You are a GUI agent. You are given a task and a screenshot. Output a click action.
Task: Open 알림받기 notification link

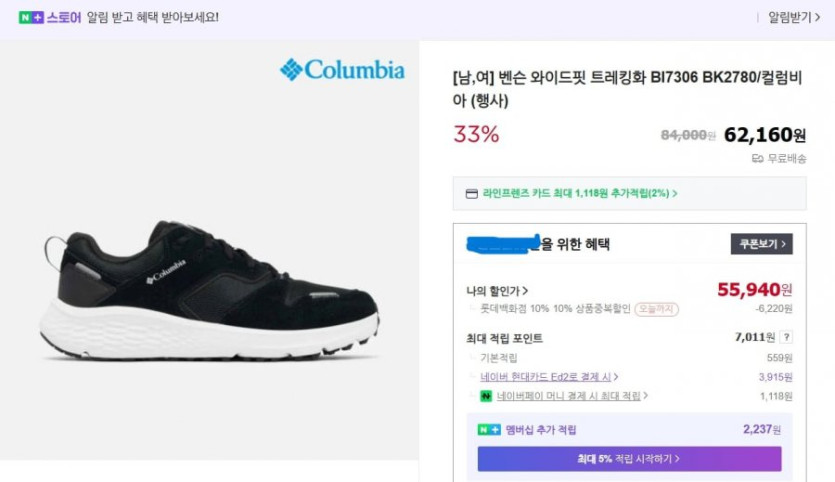[794, 17]
